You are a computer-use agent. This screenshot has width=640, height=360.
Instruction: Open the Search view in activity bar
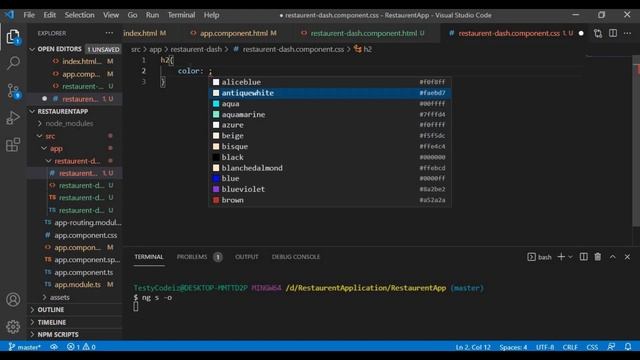click(x=13, y=63)
